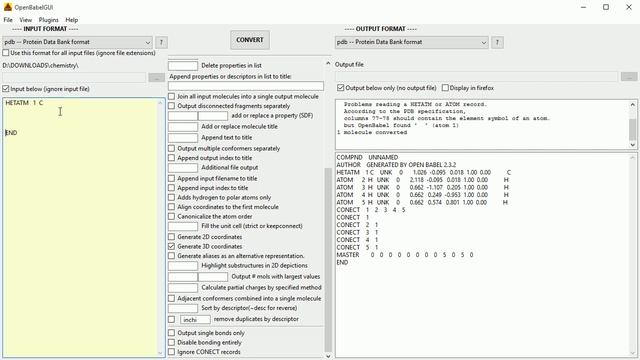Check 'Adjacent conformers combined into a single molecule'
Screen dimensions: 640x360
(171, 298)
